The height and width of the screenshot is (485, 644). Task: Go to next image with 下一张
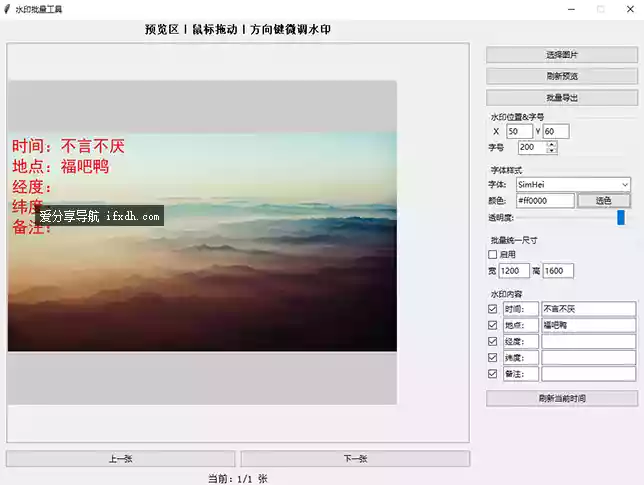pos(355,459)
